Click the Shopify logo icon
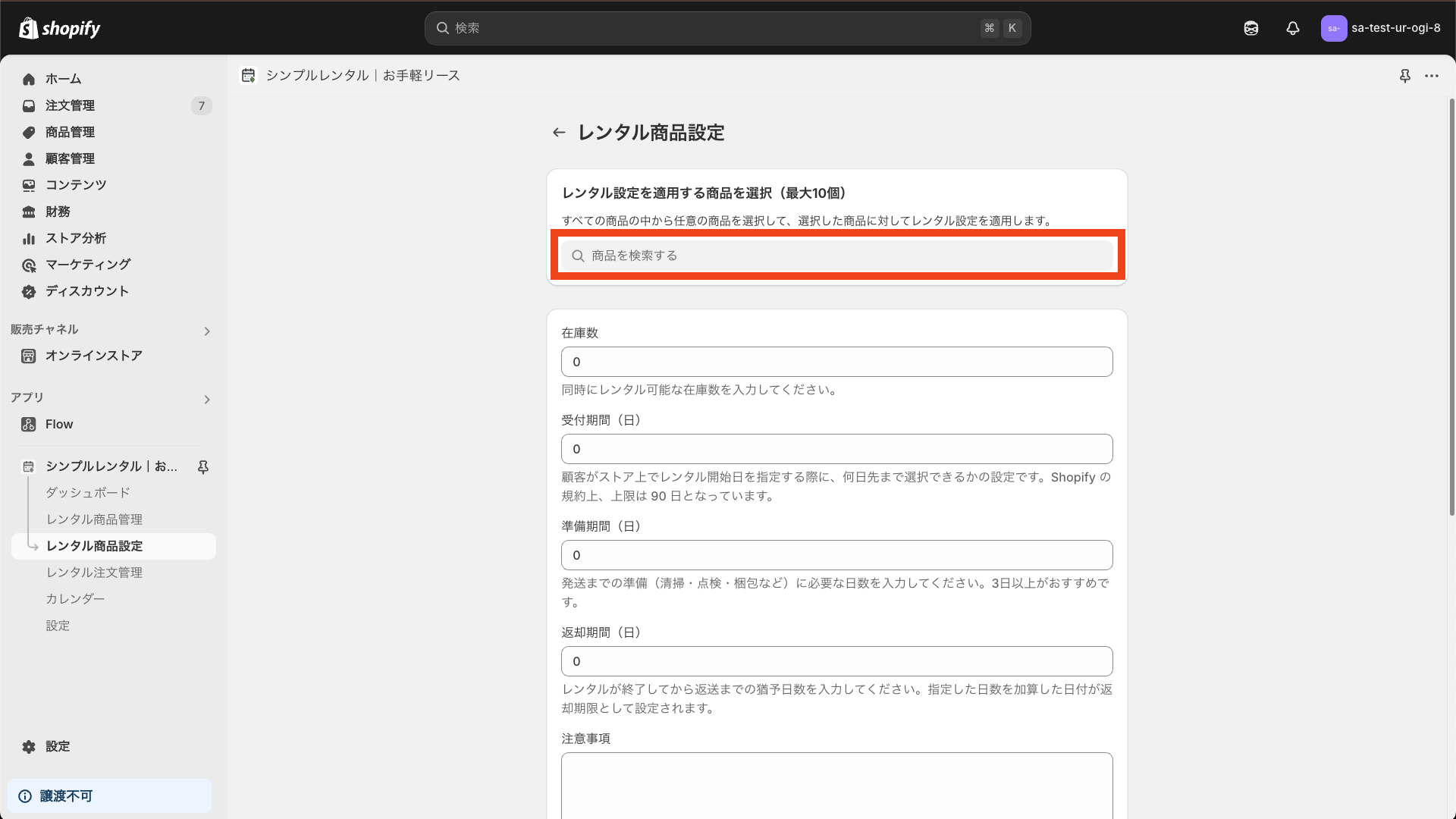 coord(29,27)
